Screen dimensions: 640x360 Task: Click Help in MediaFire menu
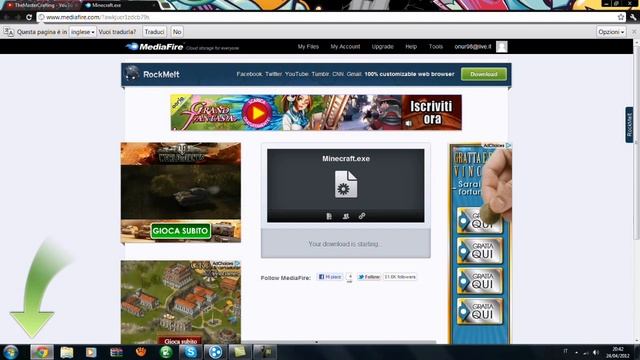click(x=411, y=47)
